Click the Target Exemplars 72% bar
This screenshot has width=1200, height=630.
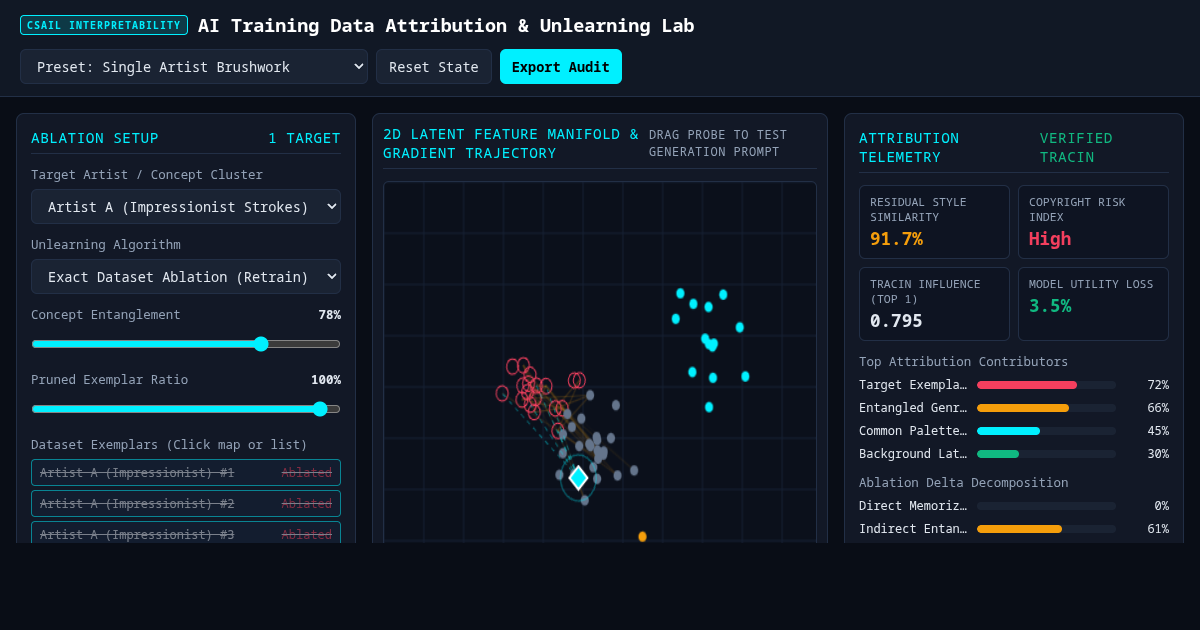click(1046, 385)
